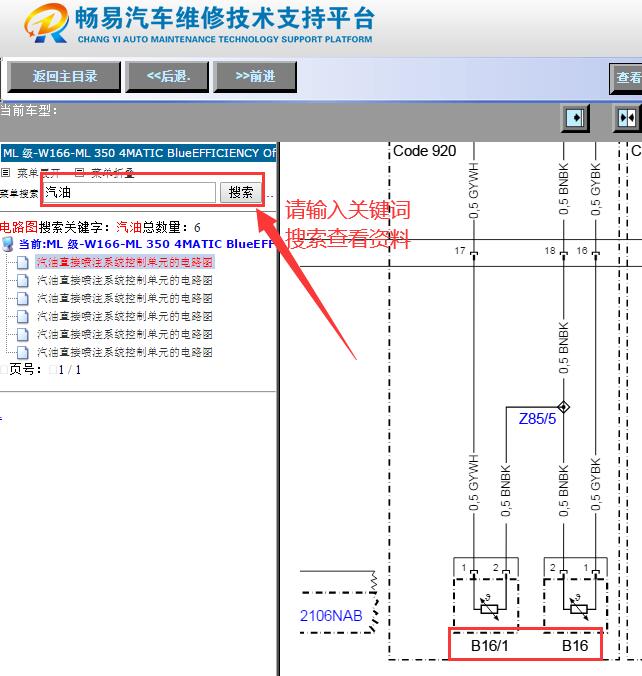Open the highlighted red 汽油直接喷注 result

(125, 262)
